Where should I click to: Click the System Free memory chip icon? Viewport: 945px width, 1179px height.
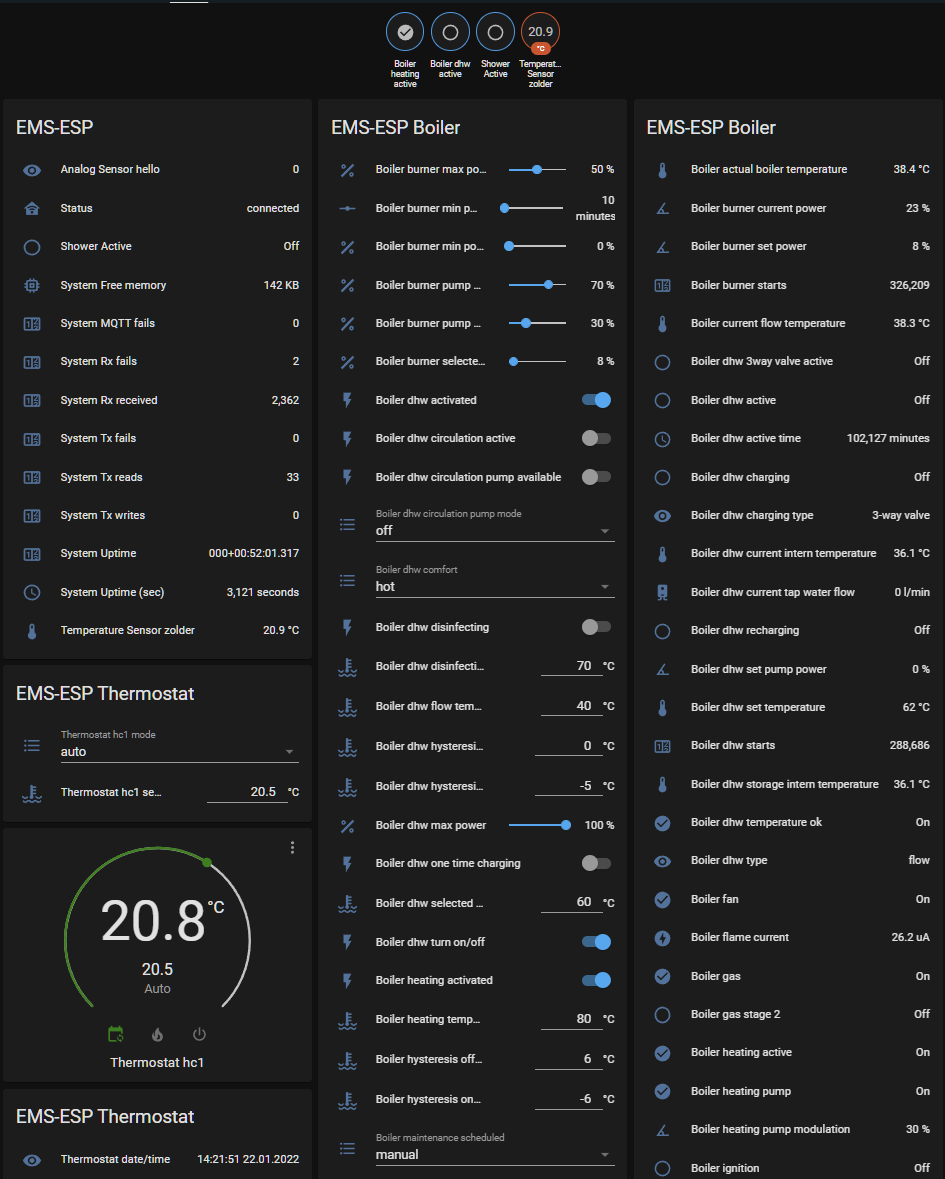coord(32,285)
